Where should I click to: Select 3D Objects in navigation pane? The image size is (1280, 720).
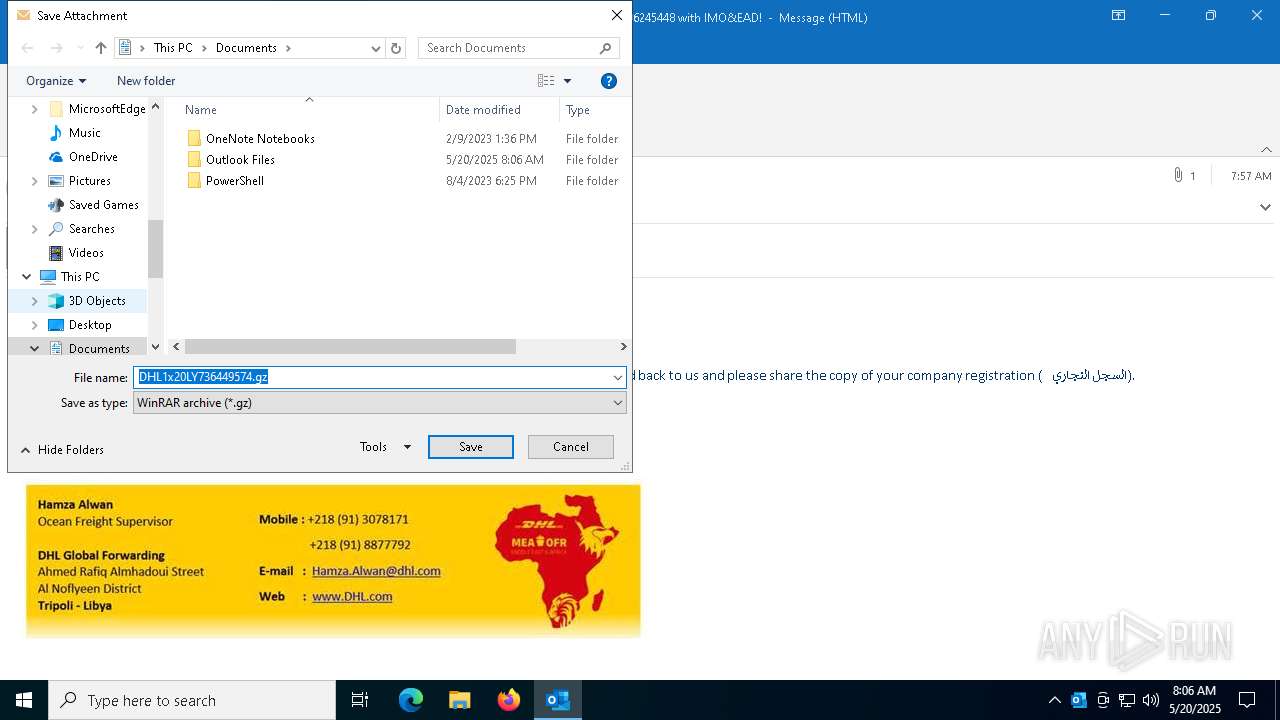(87, 301)
